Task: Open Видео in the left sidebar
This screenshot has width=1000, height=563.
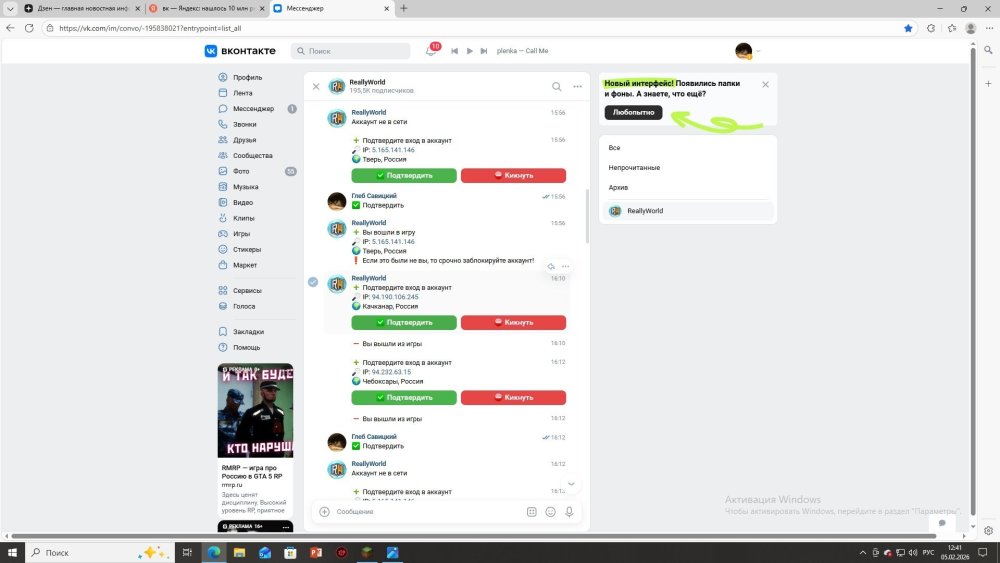Action: click(x=243, y=203)
